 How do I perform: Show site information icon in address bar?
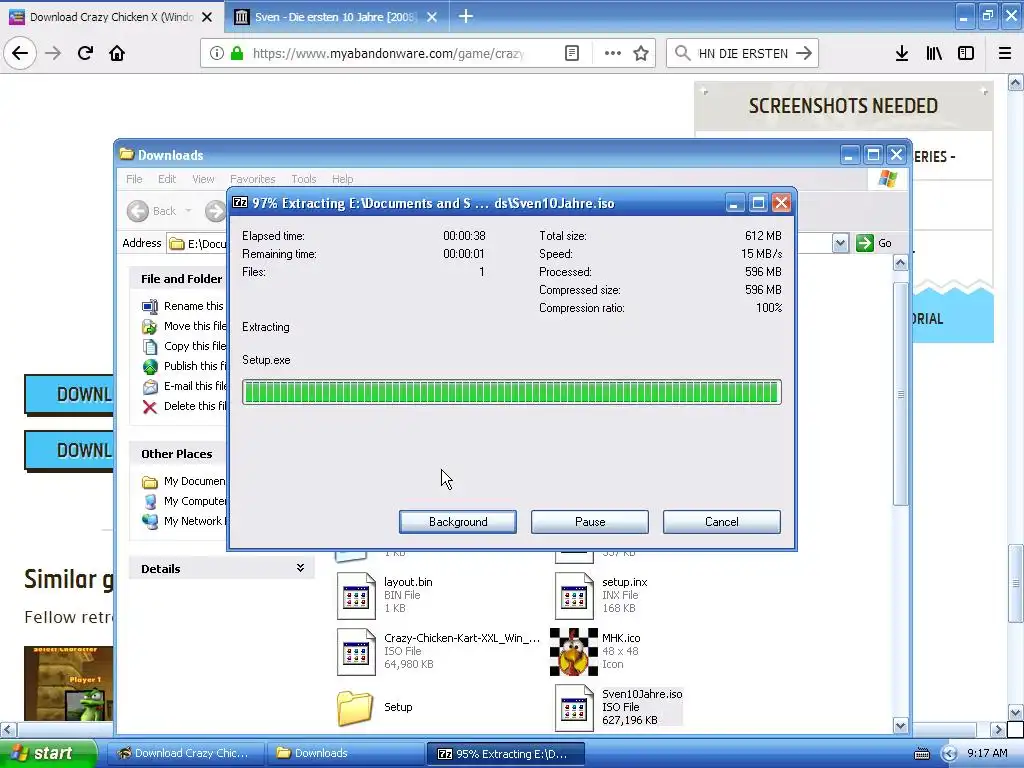coord(217,54)
